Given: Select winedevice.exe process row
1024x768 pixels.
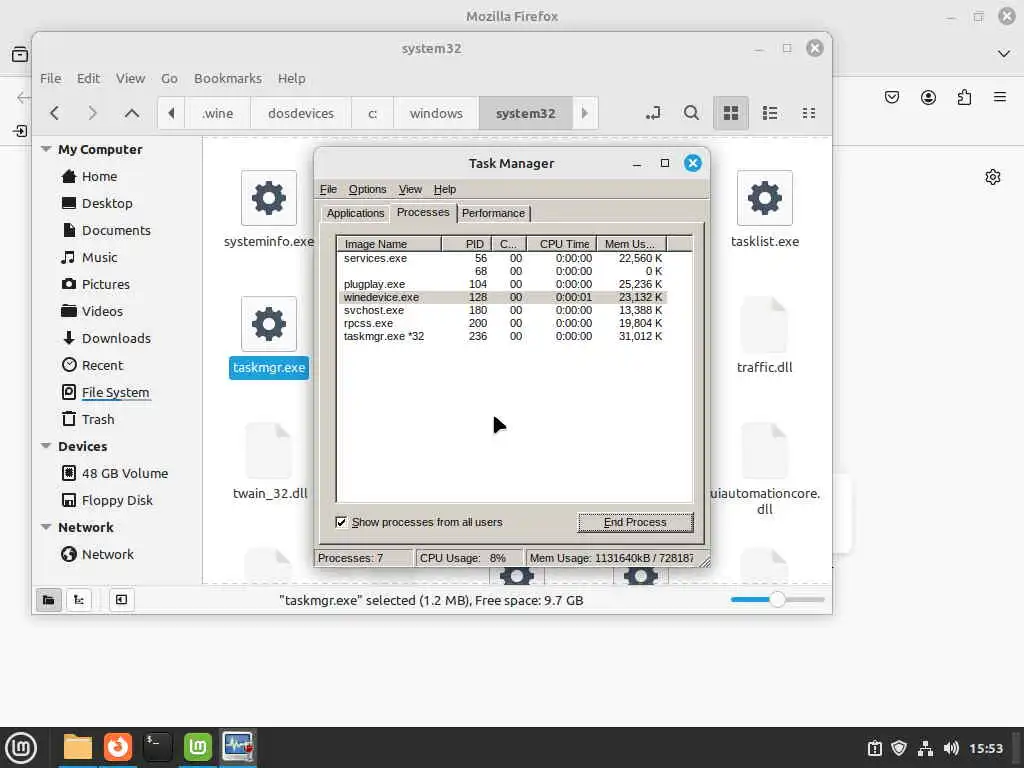Looking at the screenshot, I should click(x=502, y=297).
